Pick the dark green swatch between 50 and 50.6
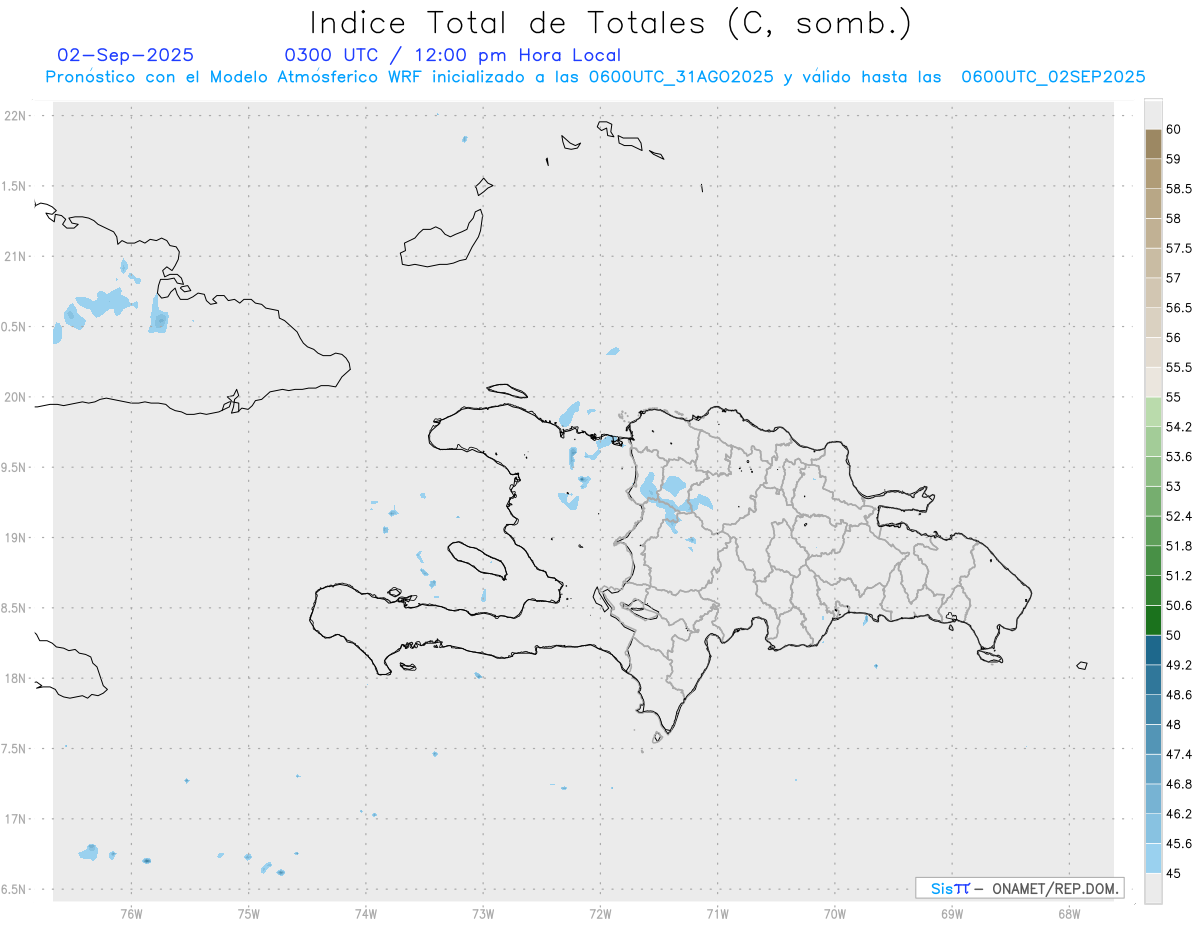The height and width of the screenshot is (927, 1200). point(1153,620)
